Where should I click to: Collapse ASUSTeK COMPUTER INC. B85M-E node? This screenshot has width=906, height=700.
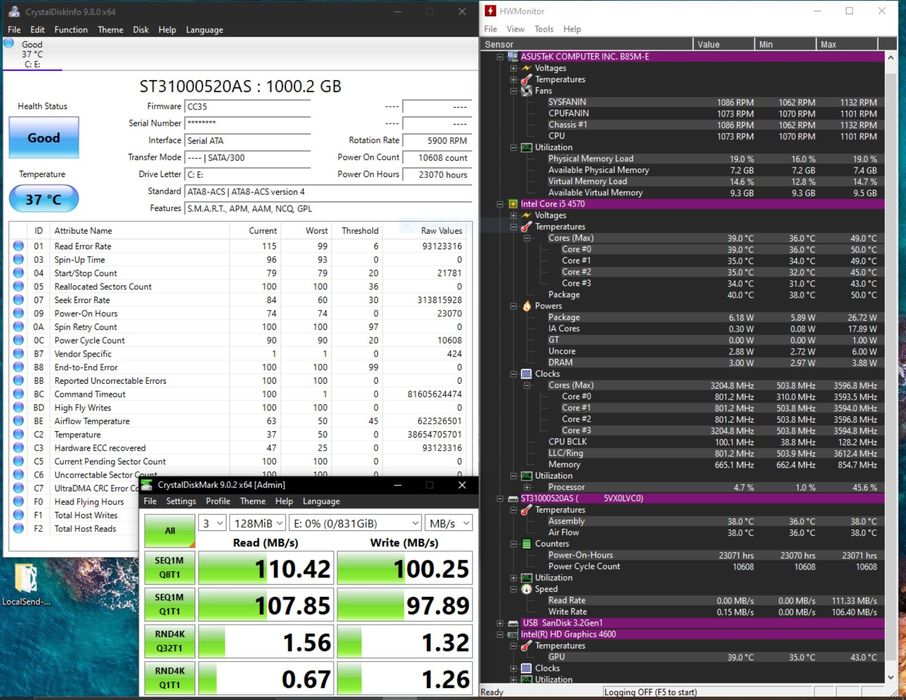[500, 57]
